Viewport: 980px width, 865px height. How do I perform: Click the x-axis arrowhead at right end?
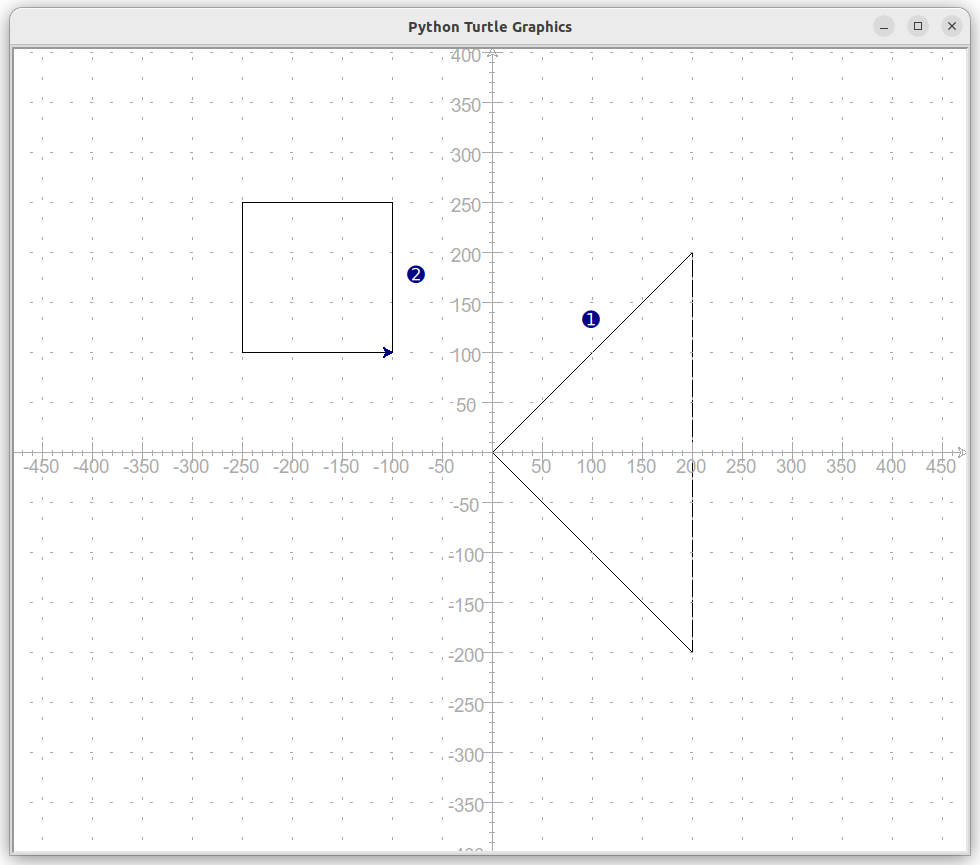click(962, 452)
